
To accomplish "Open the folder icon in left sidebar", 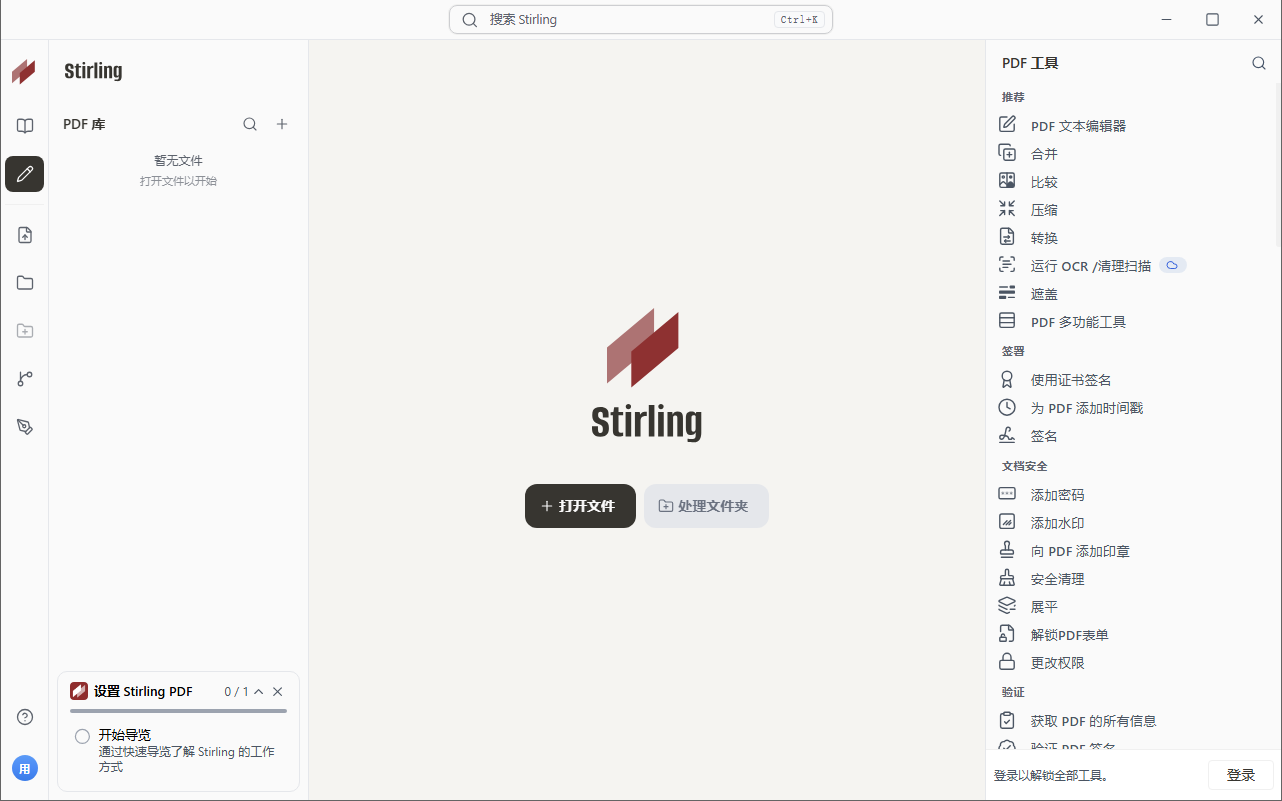I will (x=25, y=283).
